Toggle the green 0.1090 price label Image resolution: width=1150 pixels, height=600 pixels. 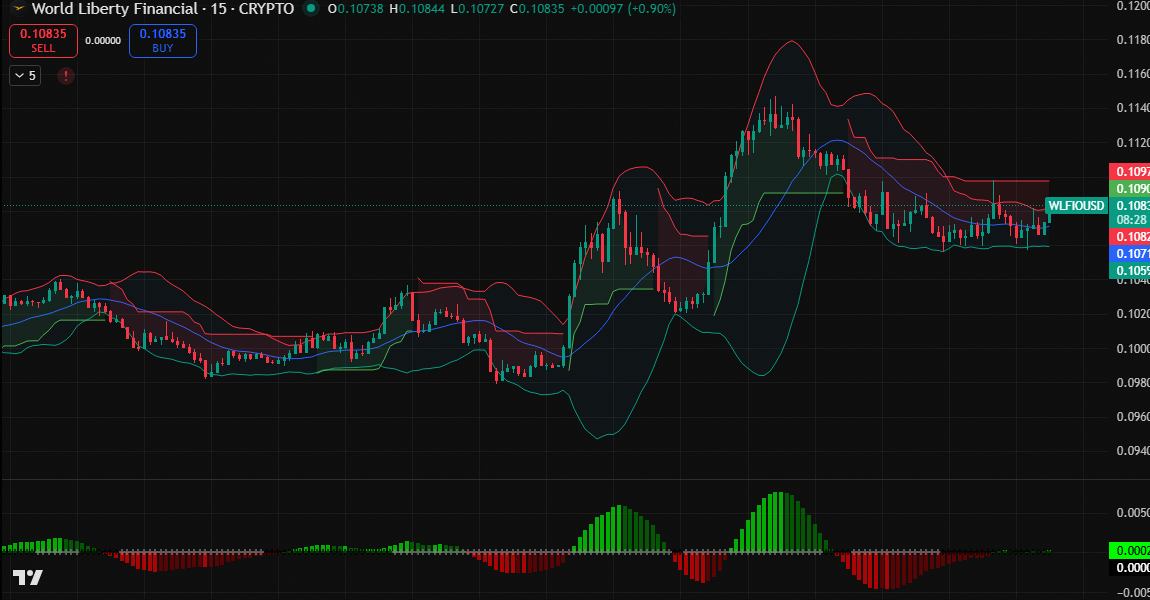coord(1131,187)
